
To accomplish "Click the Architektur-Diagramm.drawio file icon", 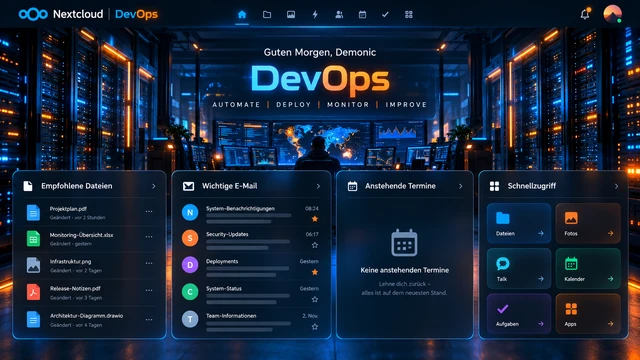I will pyautogui.click(x=33, y=320).
